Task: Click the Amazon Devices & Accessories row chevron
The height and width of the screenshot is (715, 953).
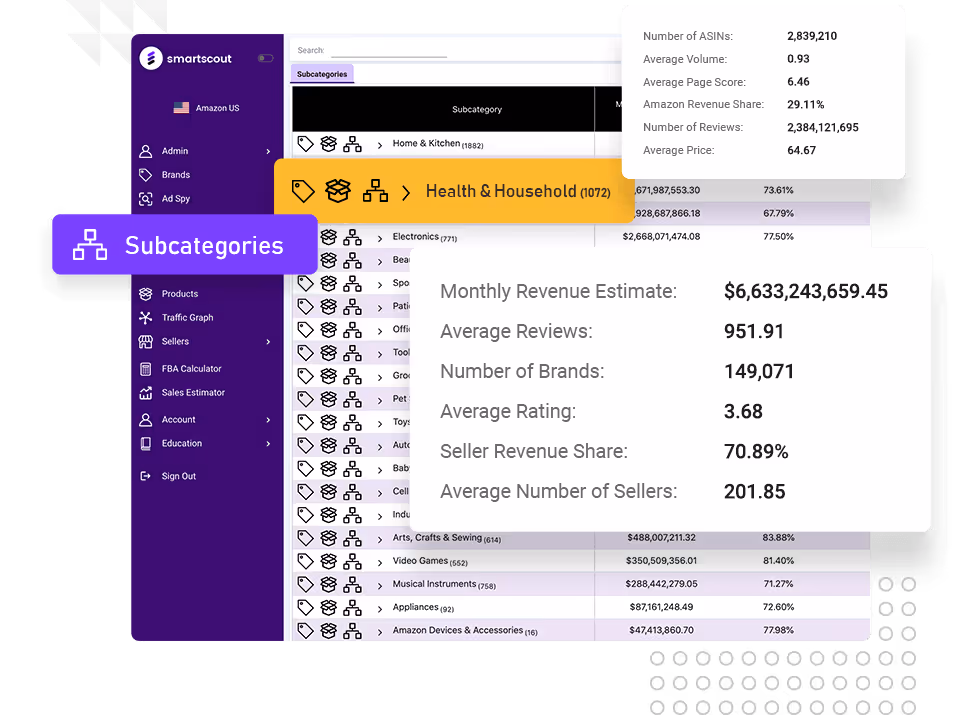Action: click(x=380, y=632)
